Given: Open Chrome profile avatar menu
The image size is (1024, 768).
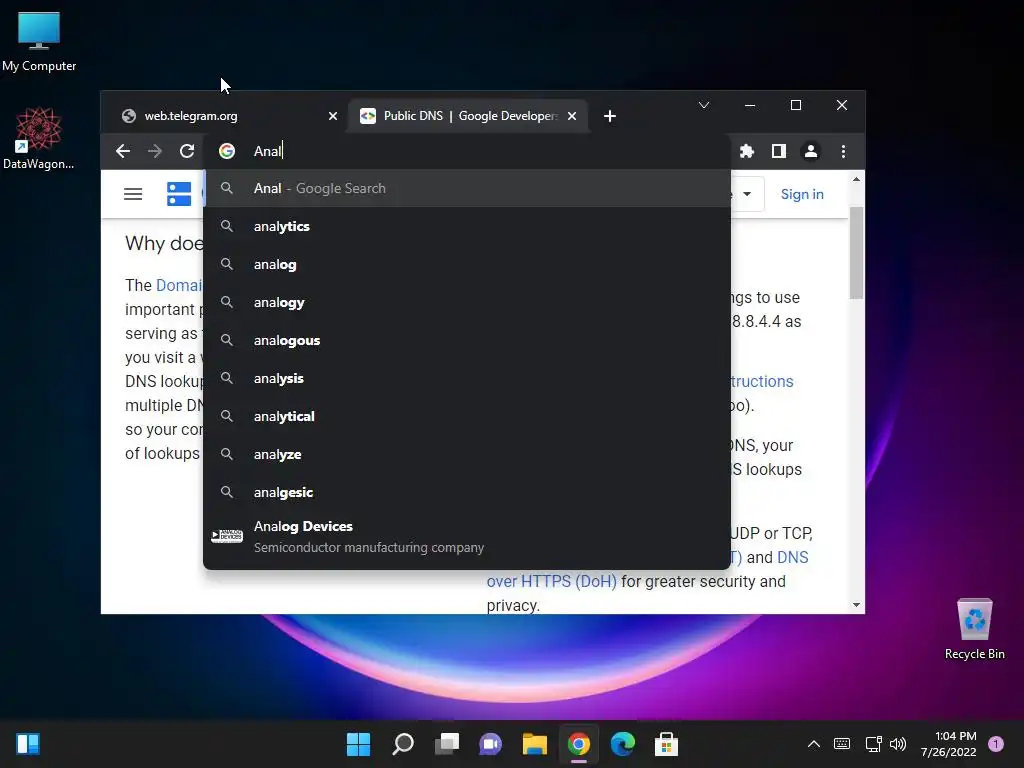Looking at the screenshot, I should pos(810,152).
